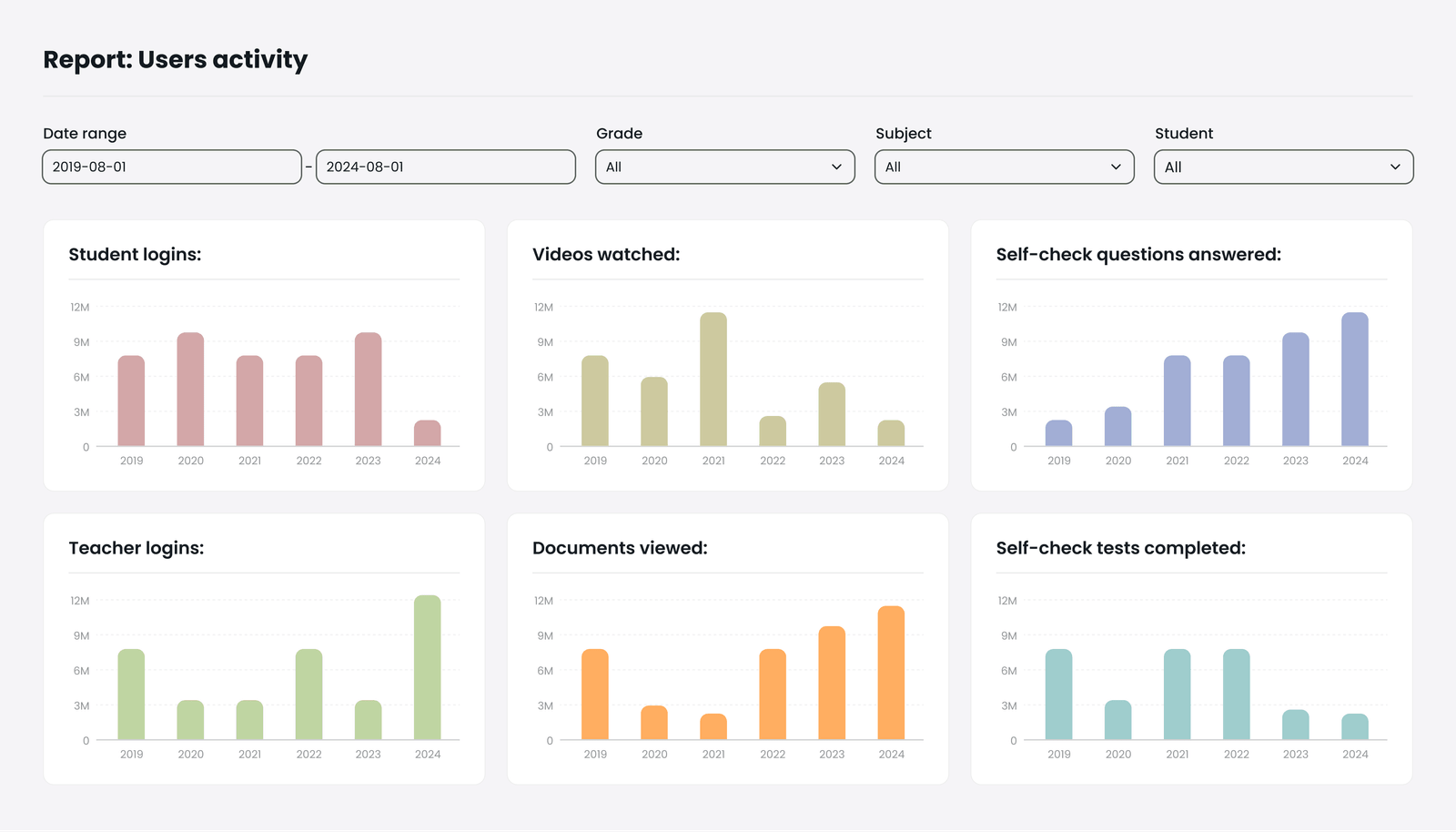Open the Grade dropdown

coord(724,167)
